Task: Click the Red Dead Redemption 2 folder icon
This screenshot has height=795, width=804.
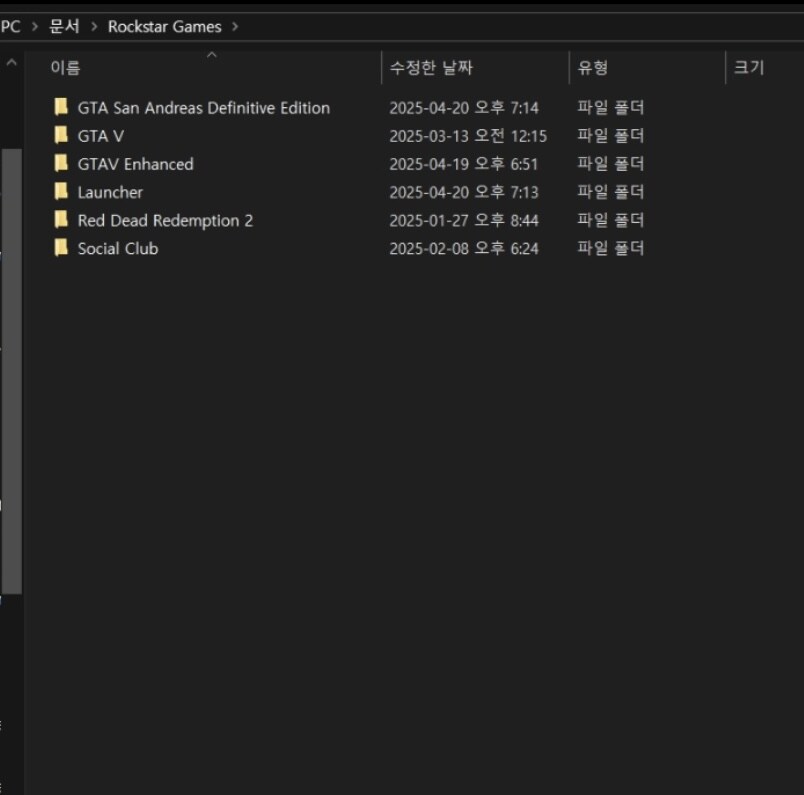Action: (x=62, y=219)
